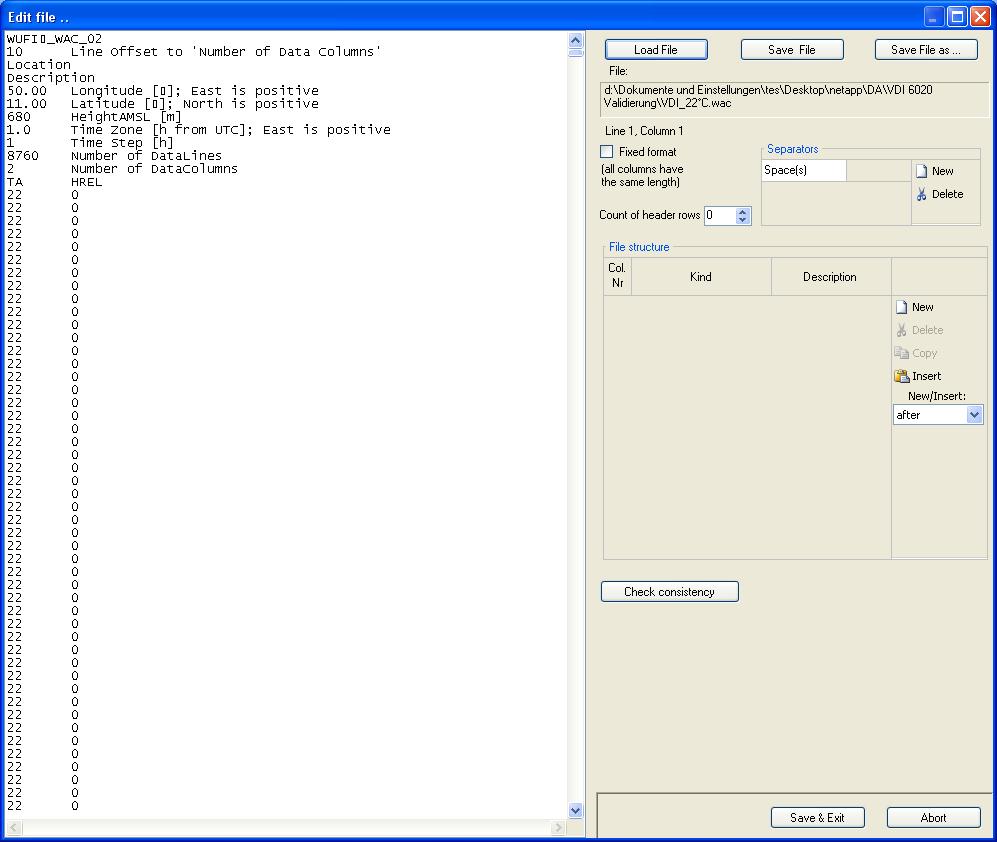Click the 'Number of DataLines' text line
Image resolution: width=997 pixels, height=842 pixels.
click(114, 156)
